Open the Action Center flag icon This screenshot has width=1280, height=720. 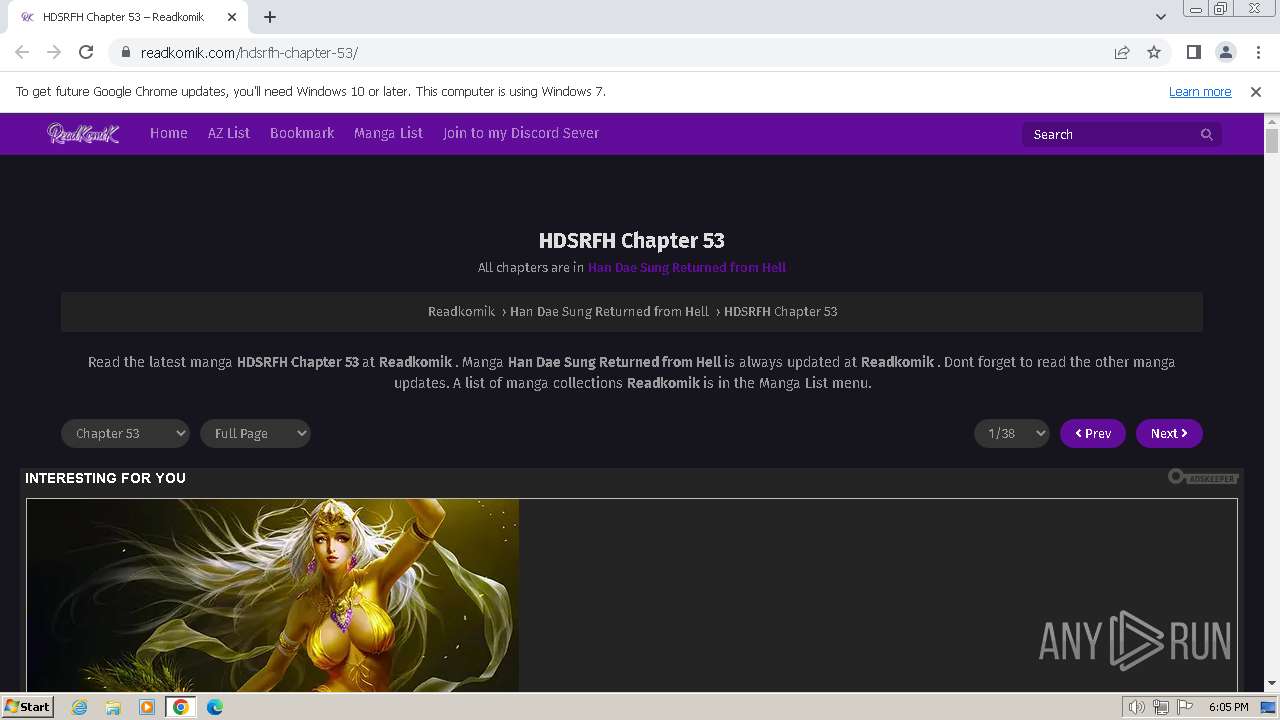[x=1184, y=707]
